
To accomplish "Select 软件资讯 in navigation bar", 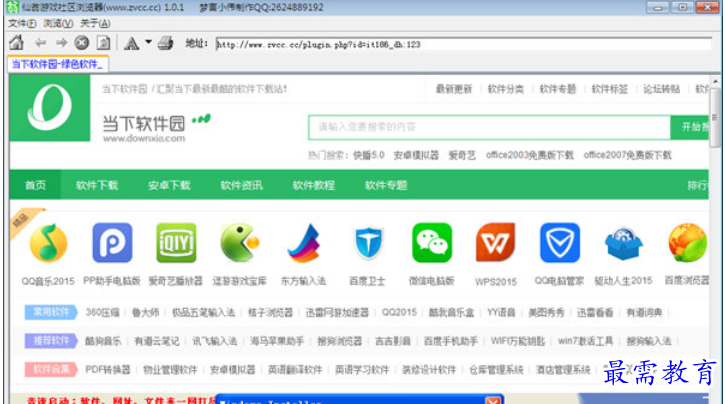I will coord(241,185).
